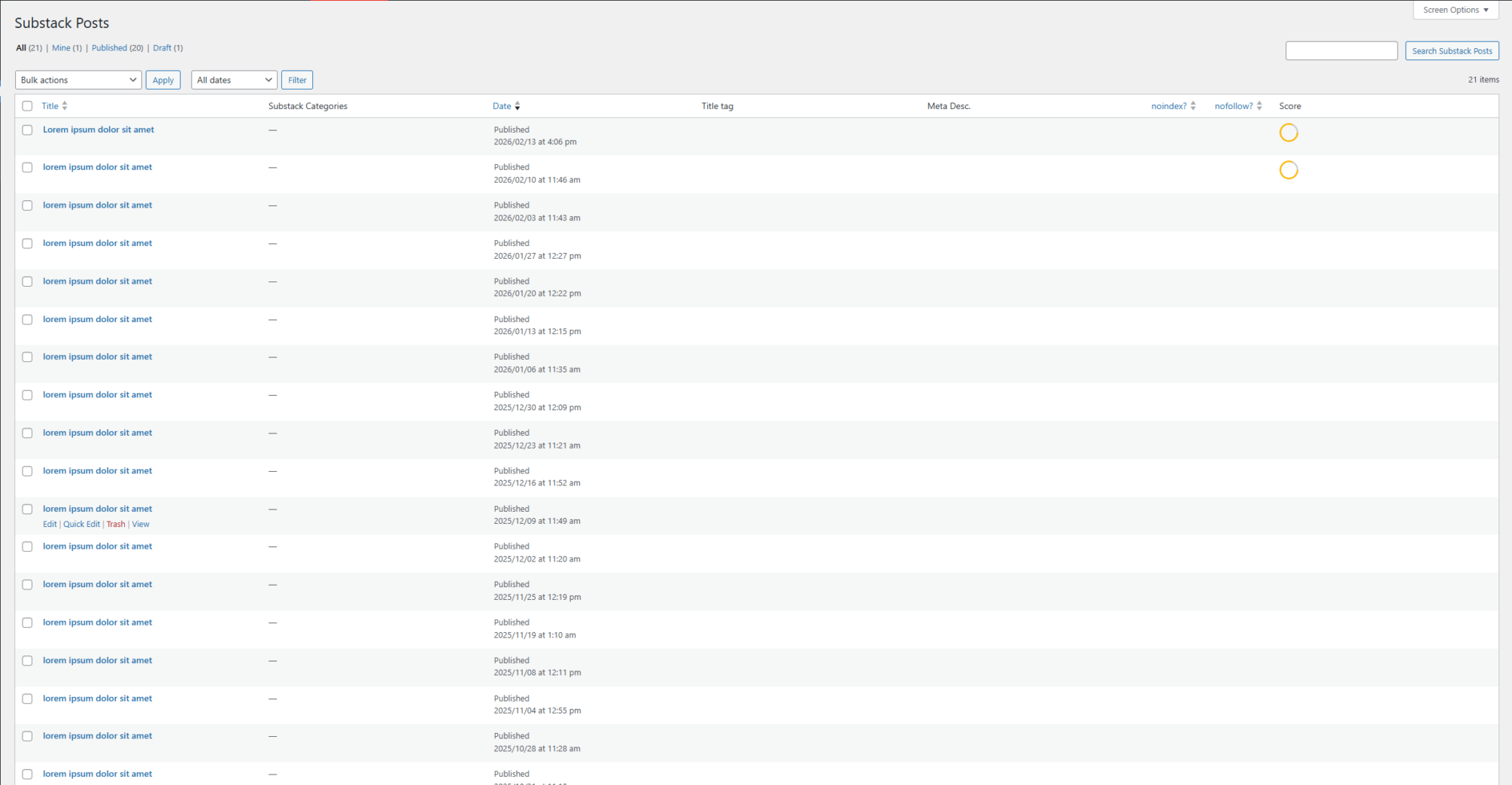Screen dimensions: 1512x785
Task: Click the score circle for the 2026/02/13 post
Action: pyautogui.click(x=1288, y=132)
